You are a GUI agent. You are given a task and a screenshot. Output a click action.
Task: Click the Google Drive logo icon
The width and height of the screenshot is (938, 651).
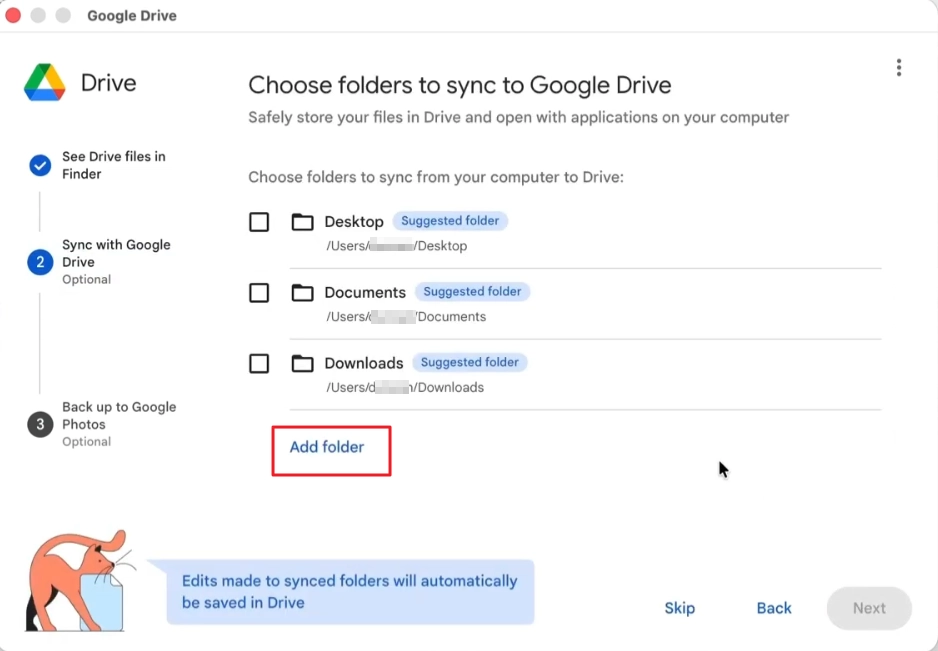pyautogui.click(x=44, y=82)
